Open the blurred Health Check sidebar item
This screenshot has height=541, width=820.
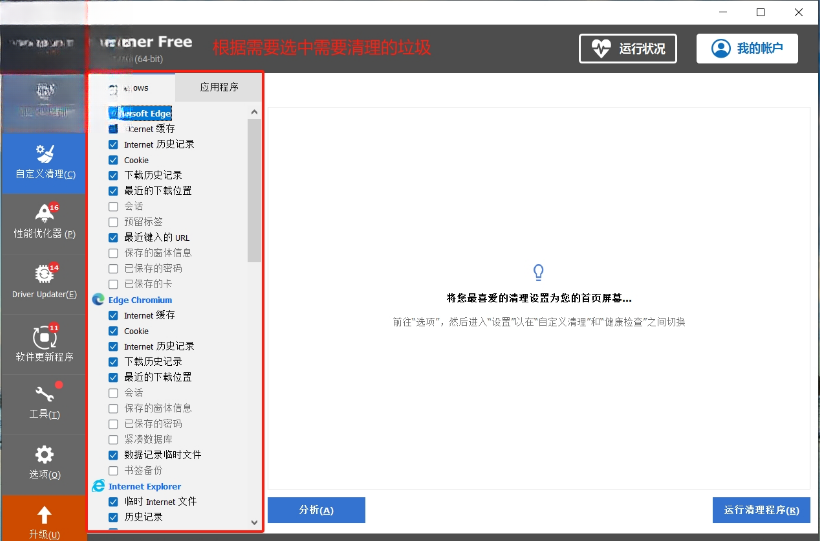coord(43,103)
